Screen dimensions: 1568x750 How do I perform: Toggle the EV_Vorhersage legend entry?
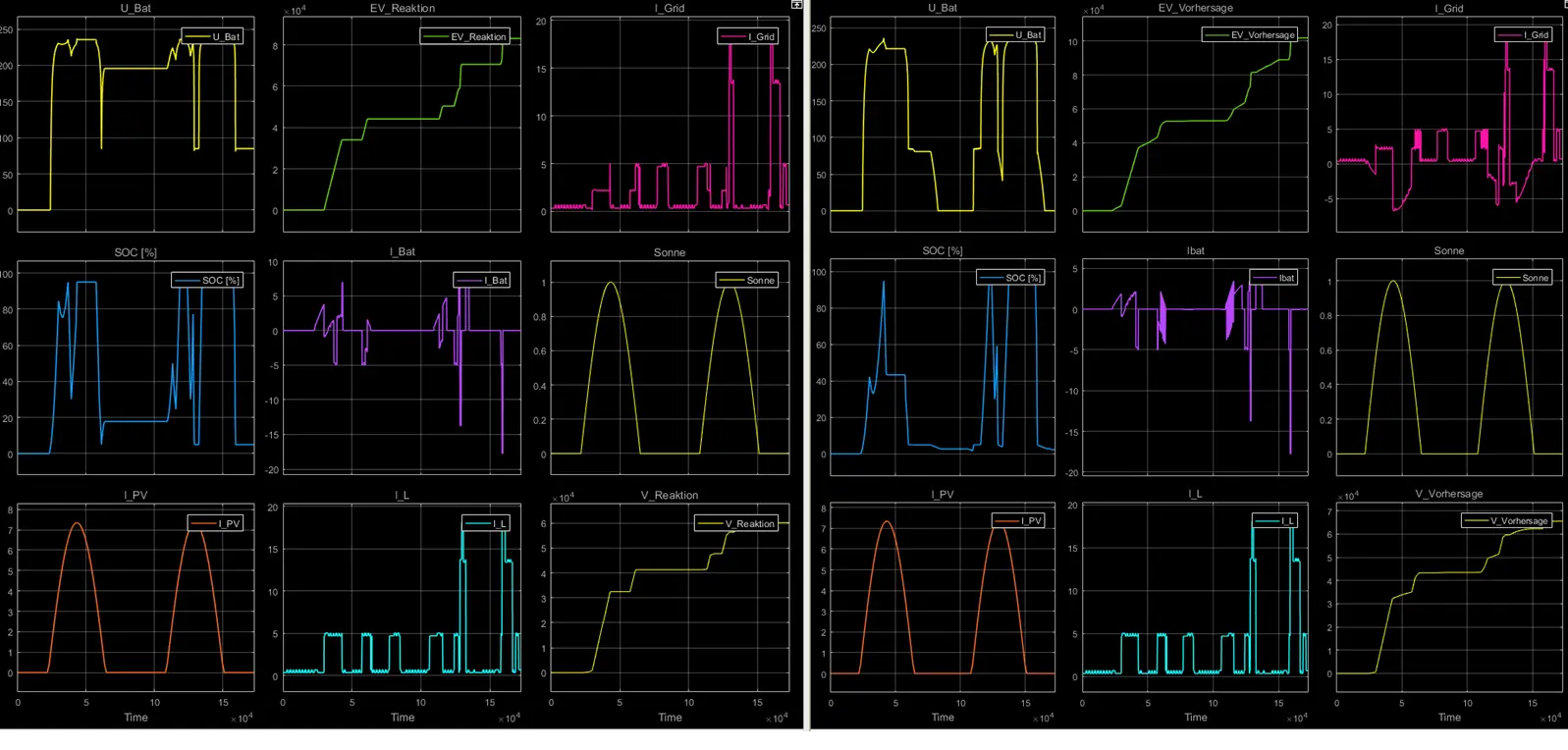coord(1250,34)
